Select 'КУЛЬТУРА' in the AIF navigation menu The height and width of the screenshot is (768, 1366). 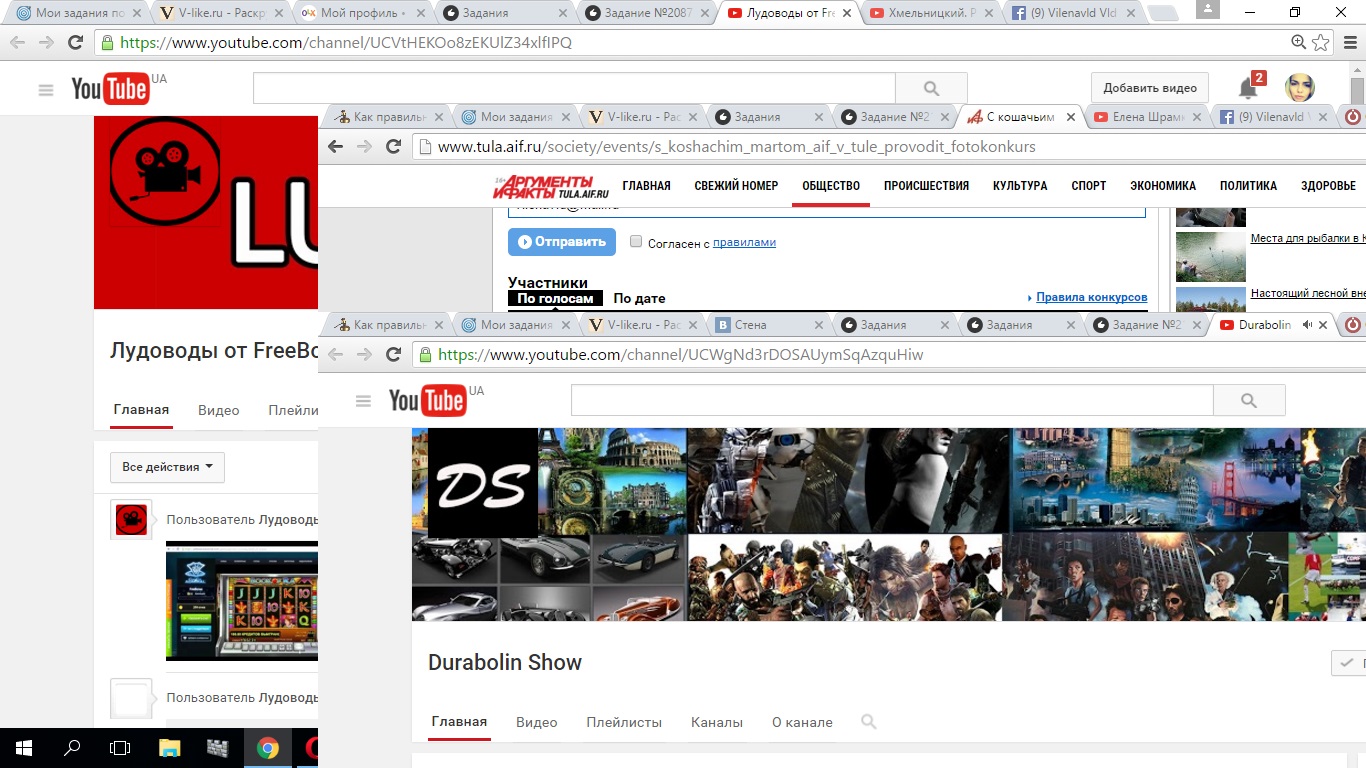click(1019, 186)
